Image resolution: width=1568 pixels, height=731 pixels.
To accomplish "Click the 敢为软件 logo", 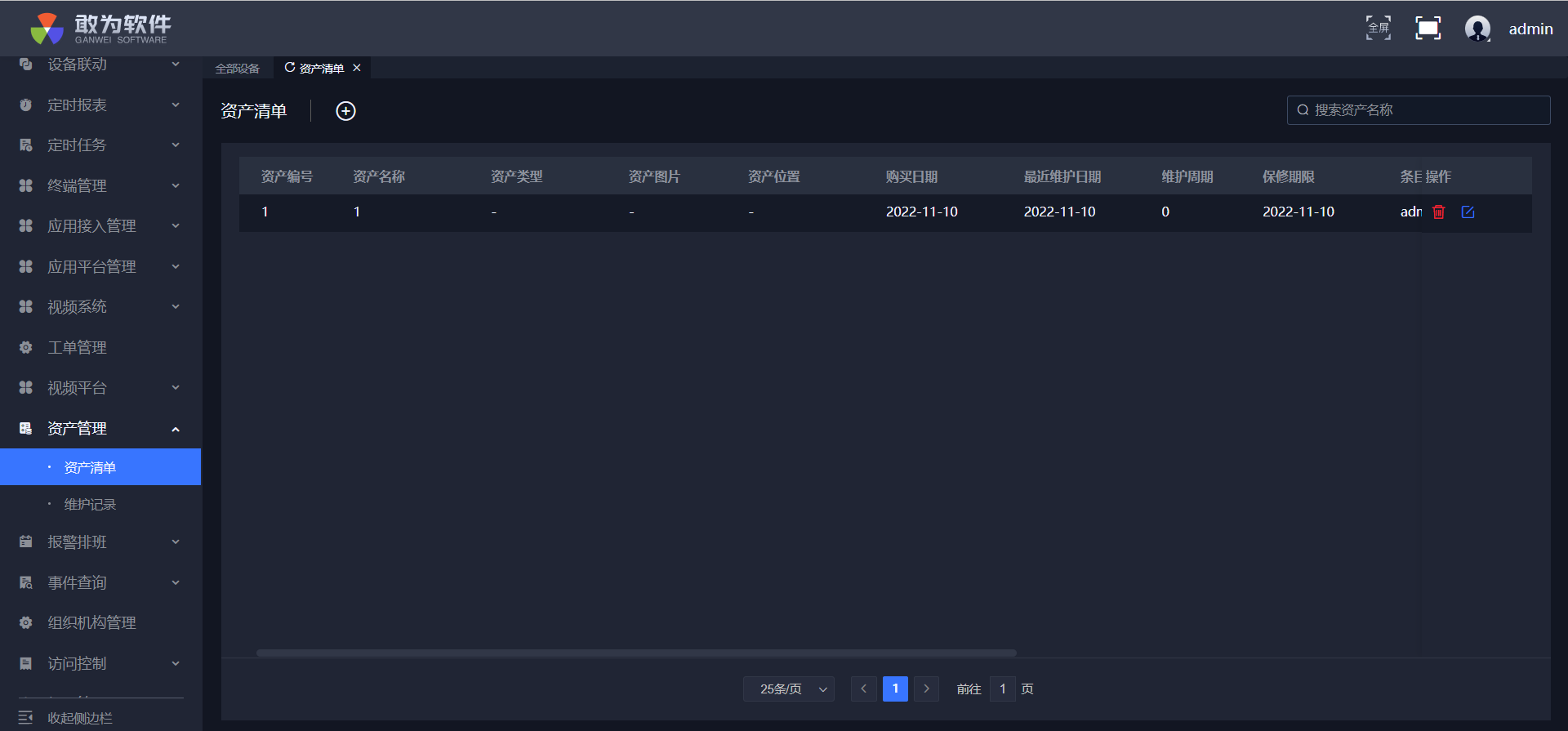I will (100, 29).
